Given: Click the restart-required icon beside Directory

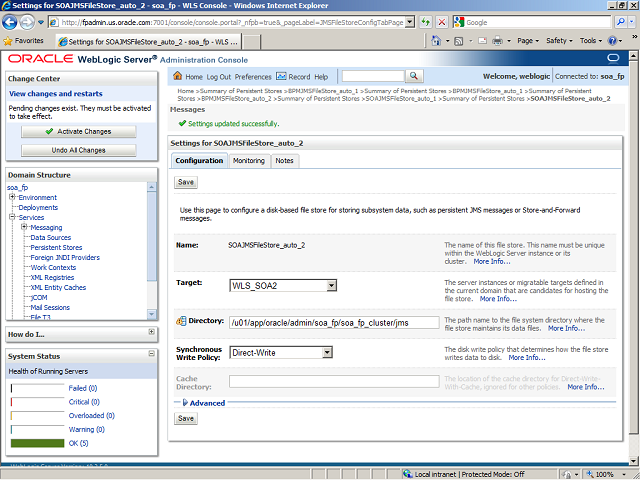Looking at the screenshot, I should tap(181, 321).
